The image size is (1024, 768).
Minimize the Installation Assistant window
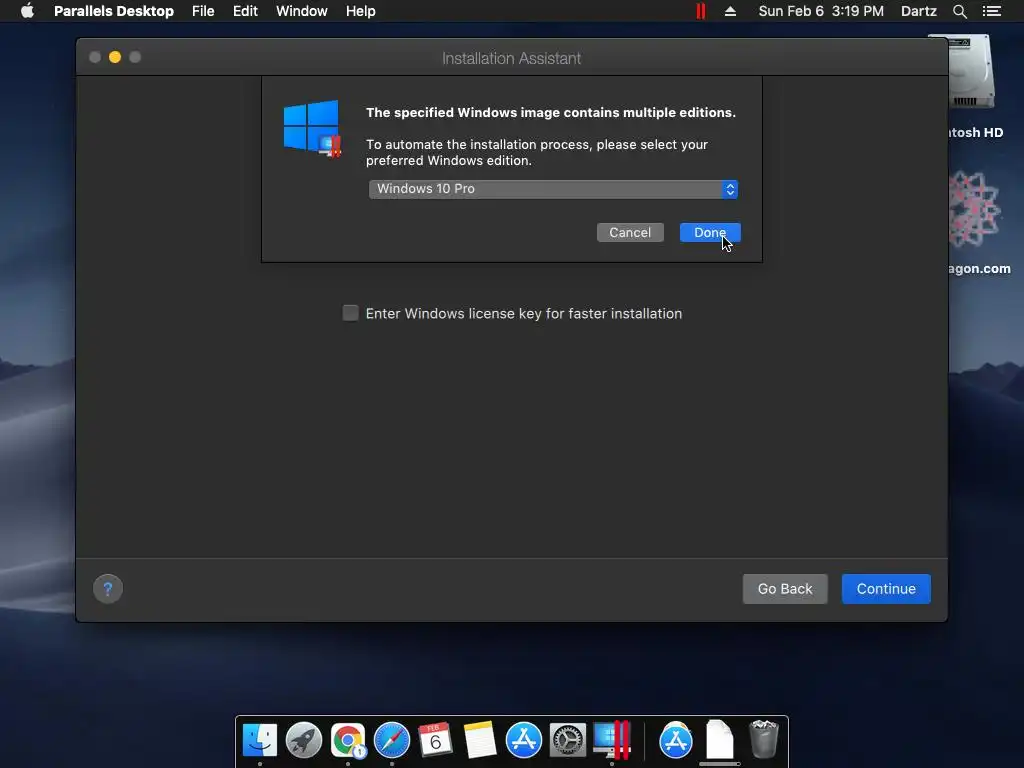point(115,57)
